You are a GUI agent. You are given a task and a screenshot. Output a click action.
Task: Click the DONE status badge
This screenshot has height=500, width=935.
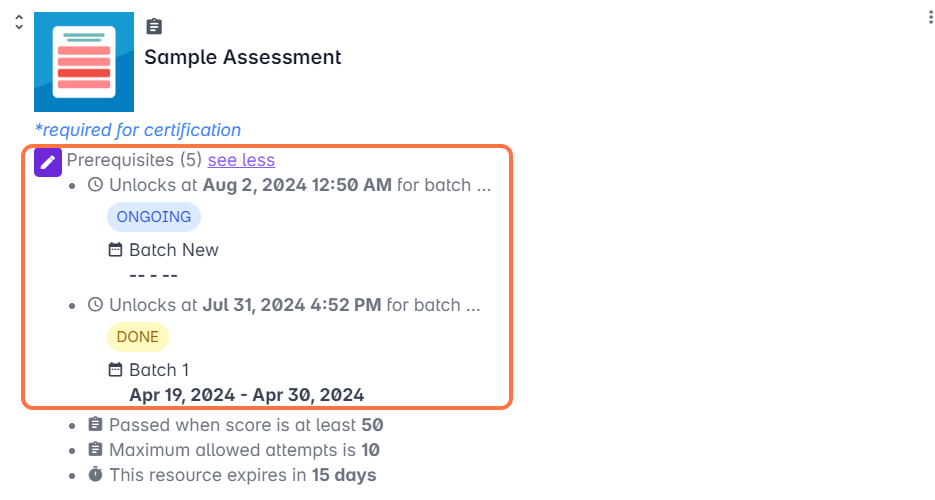click(x=138, y=337)
